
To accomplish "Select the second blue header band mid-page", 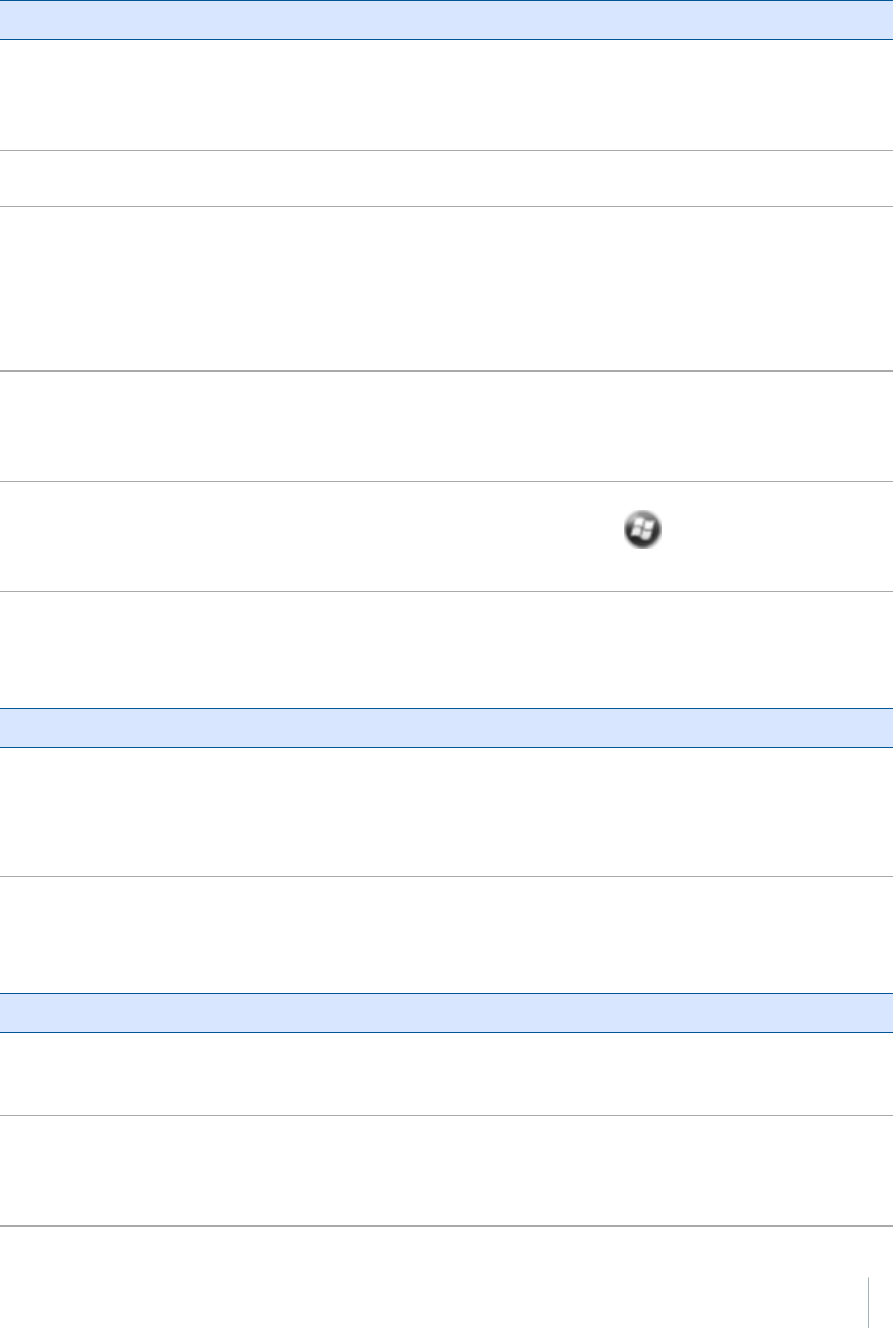I will (x=446, y=728).
